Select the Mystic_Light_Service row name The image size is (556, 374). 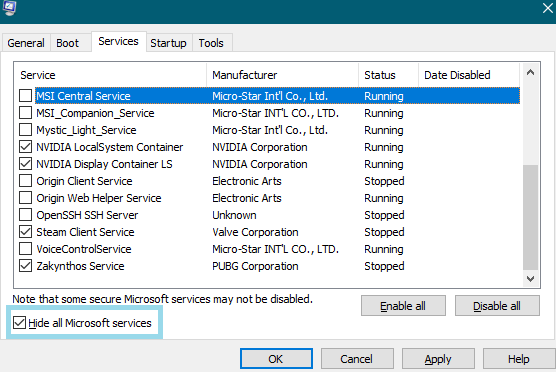tap(86, 130)
